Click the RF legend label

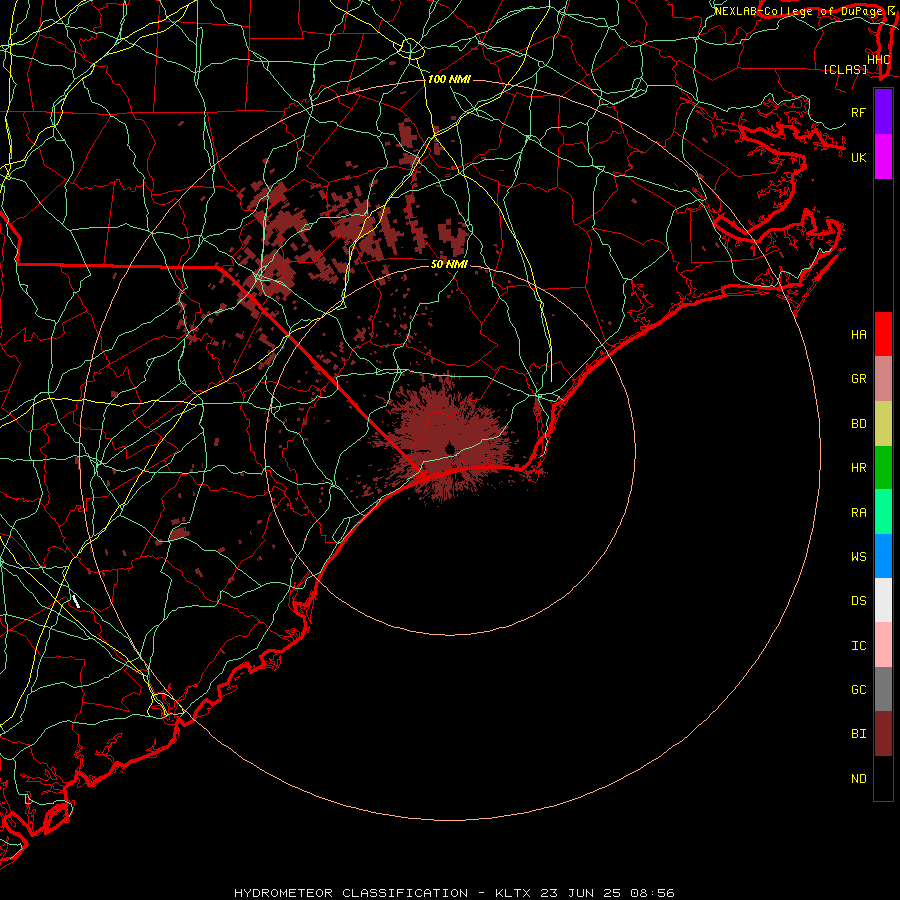(858, 112)
